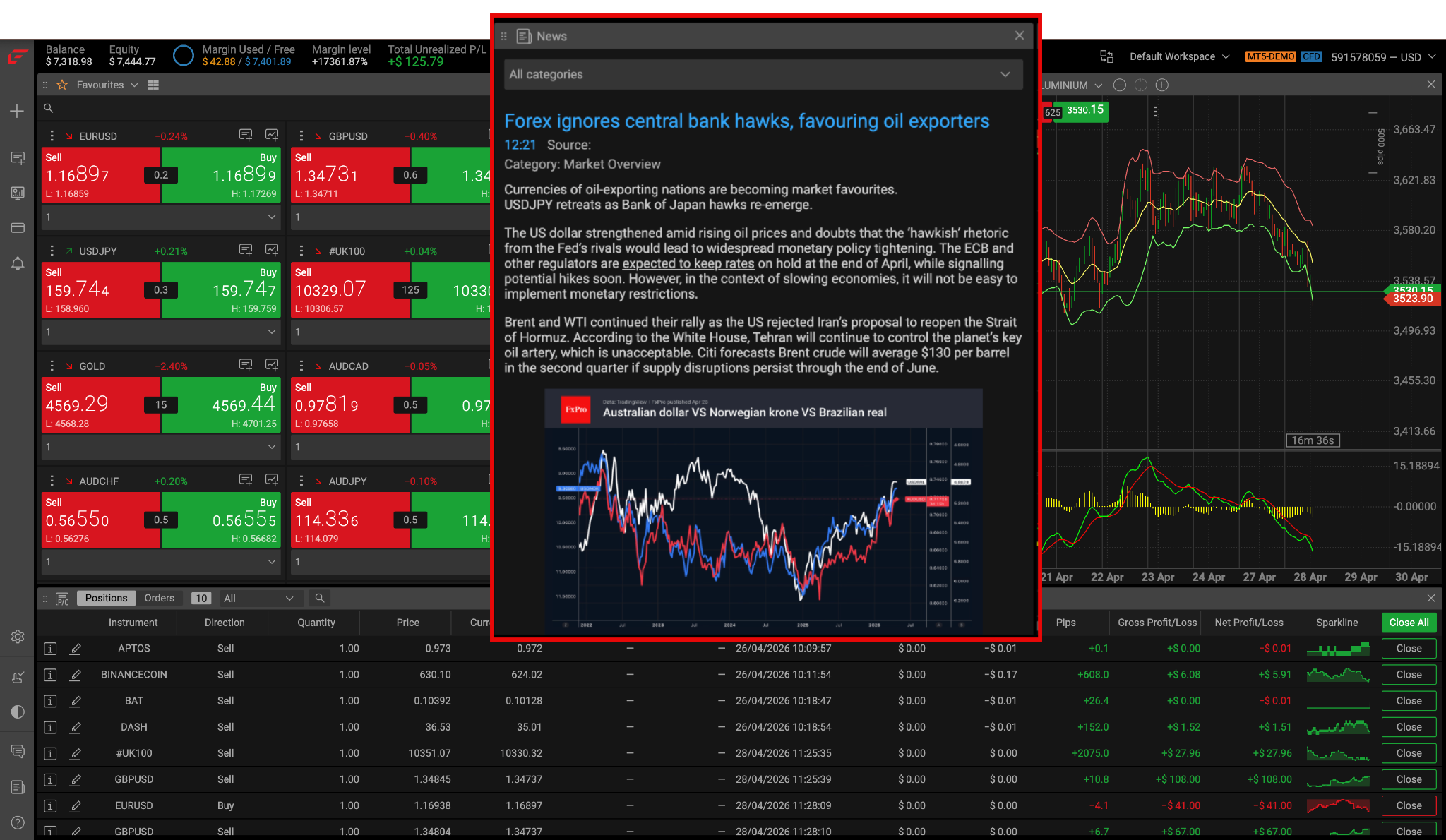The width and height of the screenshot is (1446, 840).
Task: Expand the Favourites watchlist dropdown
Action: click(x=134, y=85)
